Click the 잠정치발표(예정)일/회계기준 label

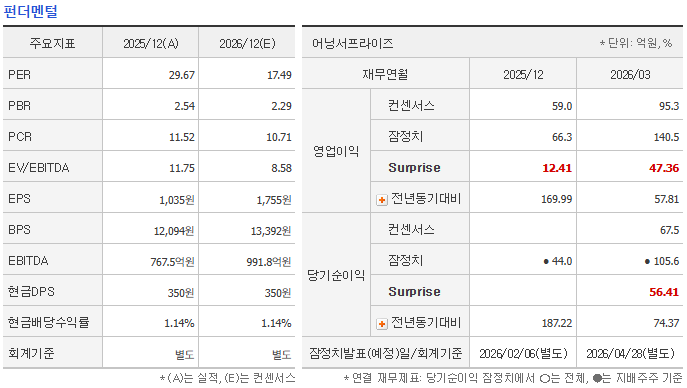tap(386, 353)
